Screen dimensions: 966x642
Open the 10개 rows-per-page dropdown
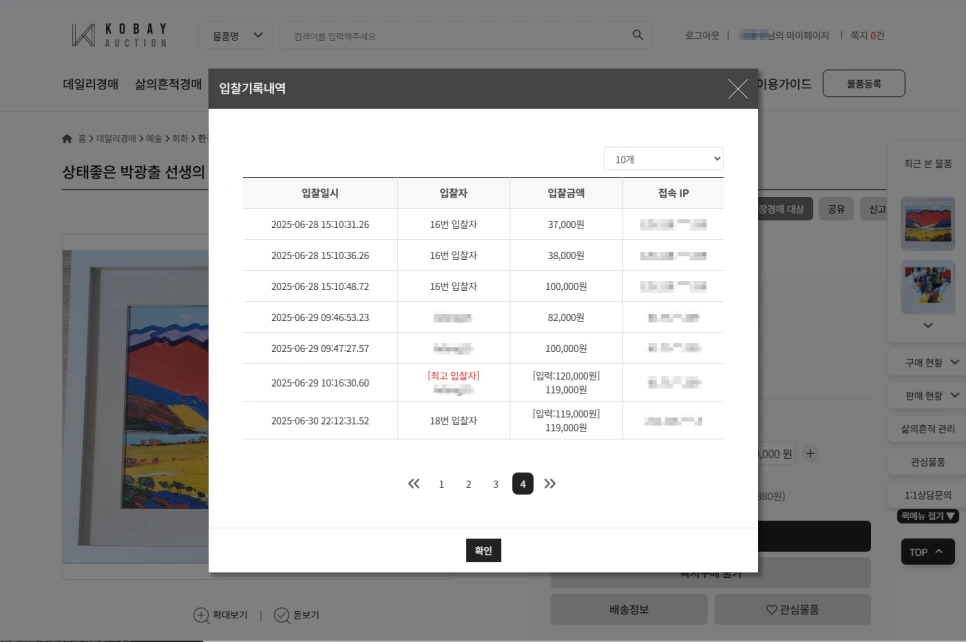[x=664, y=159]
